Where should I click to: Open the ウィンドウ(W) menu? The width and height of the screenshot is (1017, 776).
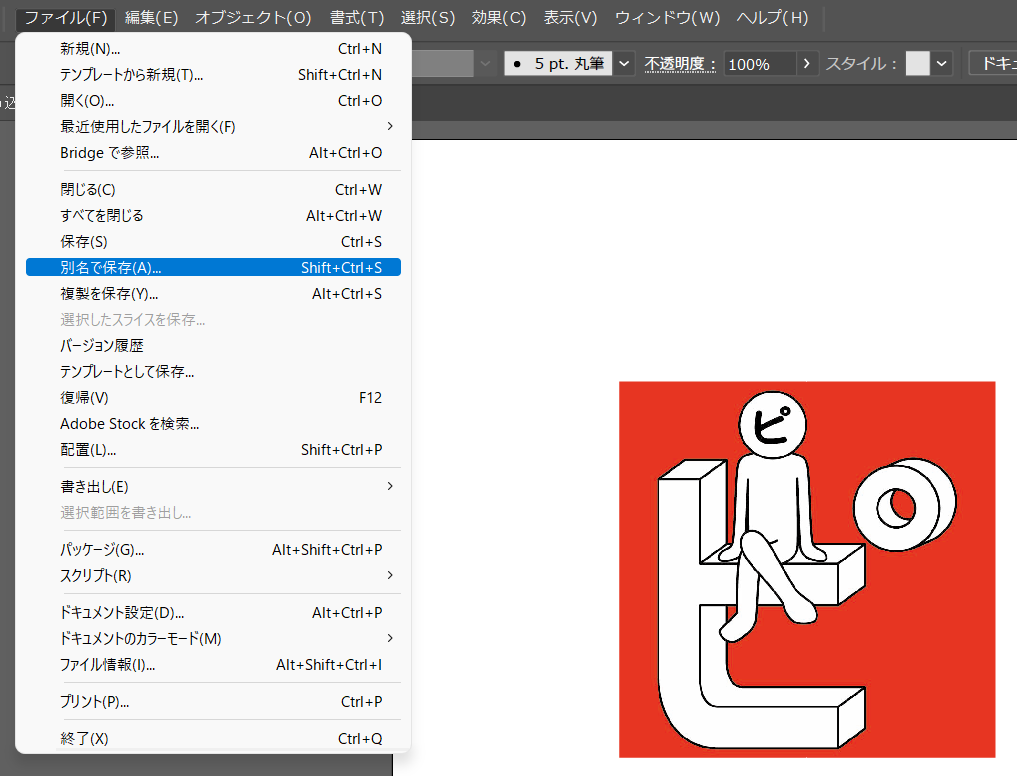click(x=667, y=18)
